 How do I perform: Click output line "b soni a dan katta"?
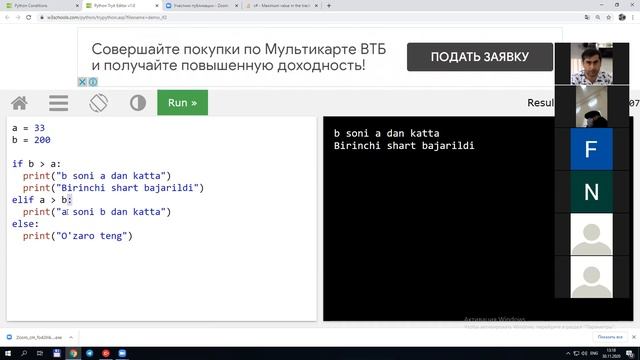[387, 133]
